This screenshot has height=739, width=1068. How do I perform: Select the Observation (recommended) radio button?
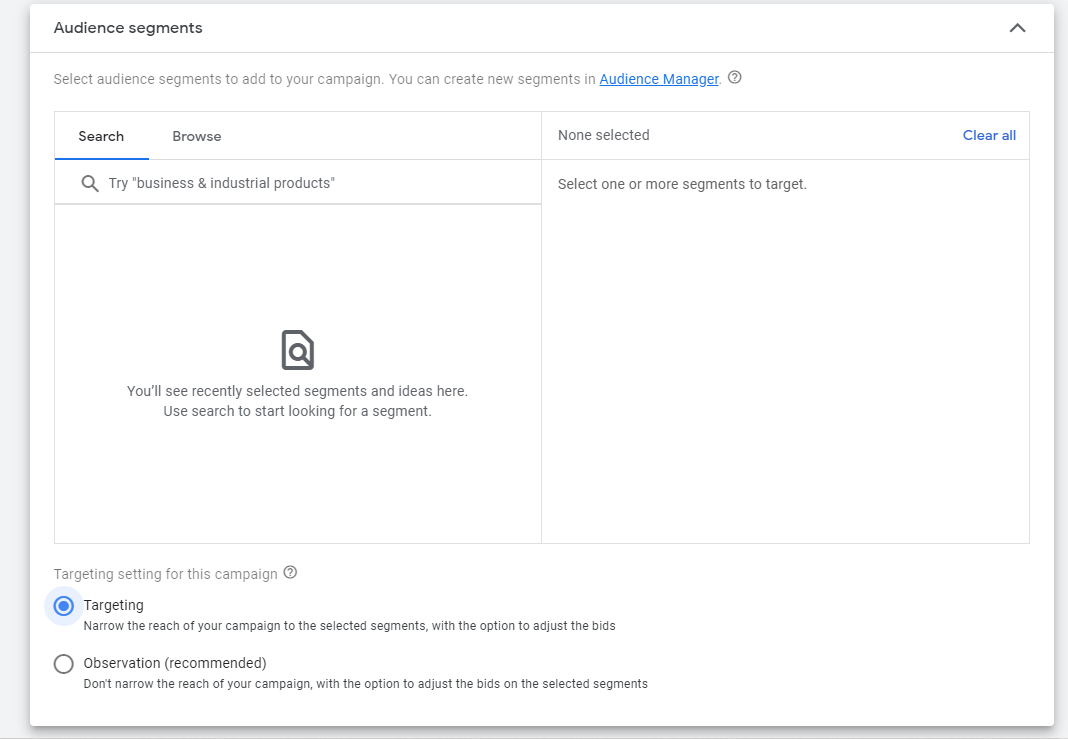[x=63, y=663]
